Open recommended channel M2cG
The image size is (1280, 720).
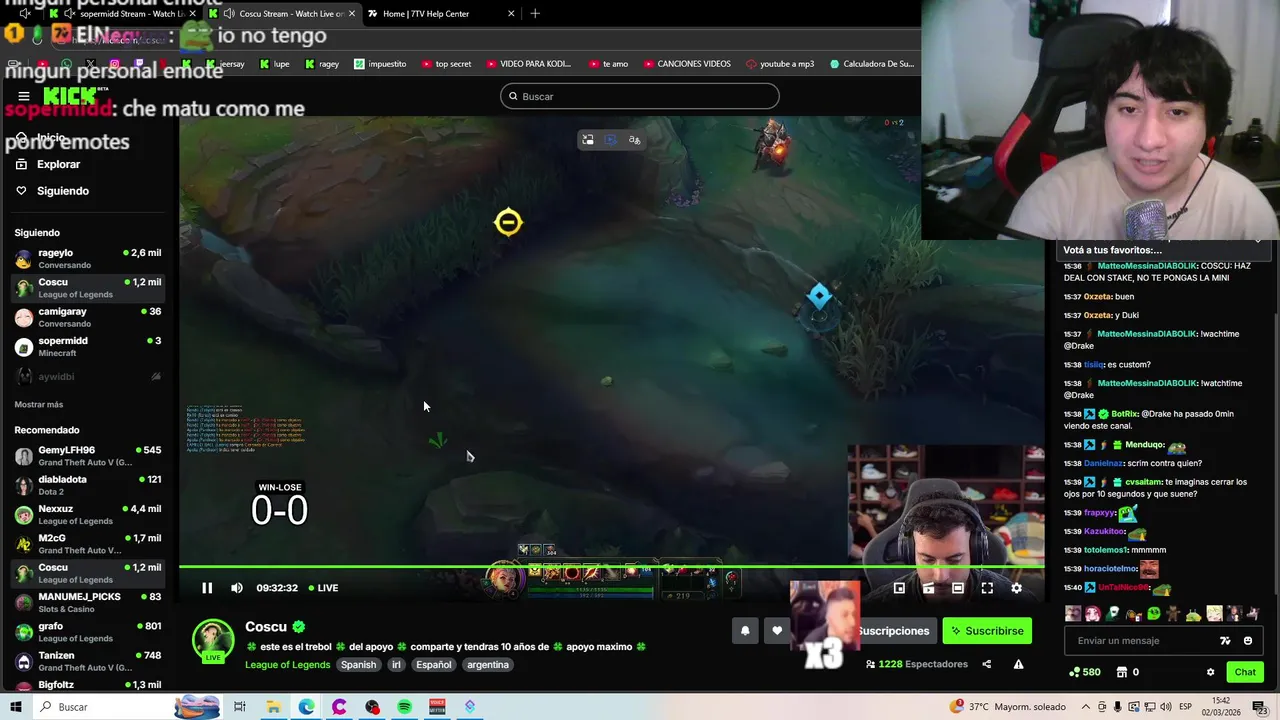88,544
